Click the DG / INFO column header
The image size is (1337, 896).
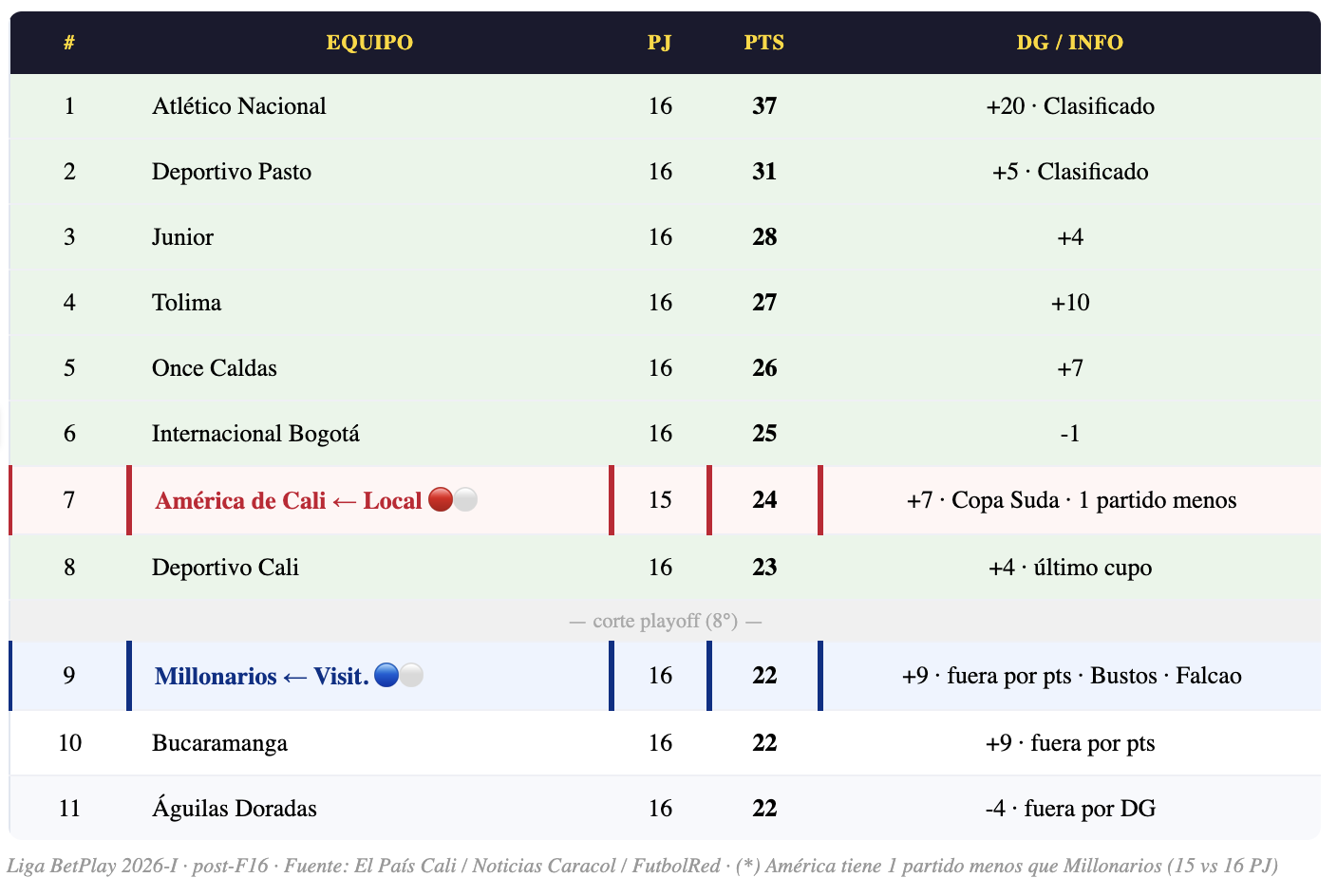click(1070, 43)
